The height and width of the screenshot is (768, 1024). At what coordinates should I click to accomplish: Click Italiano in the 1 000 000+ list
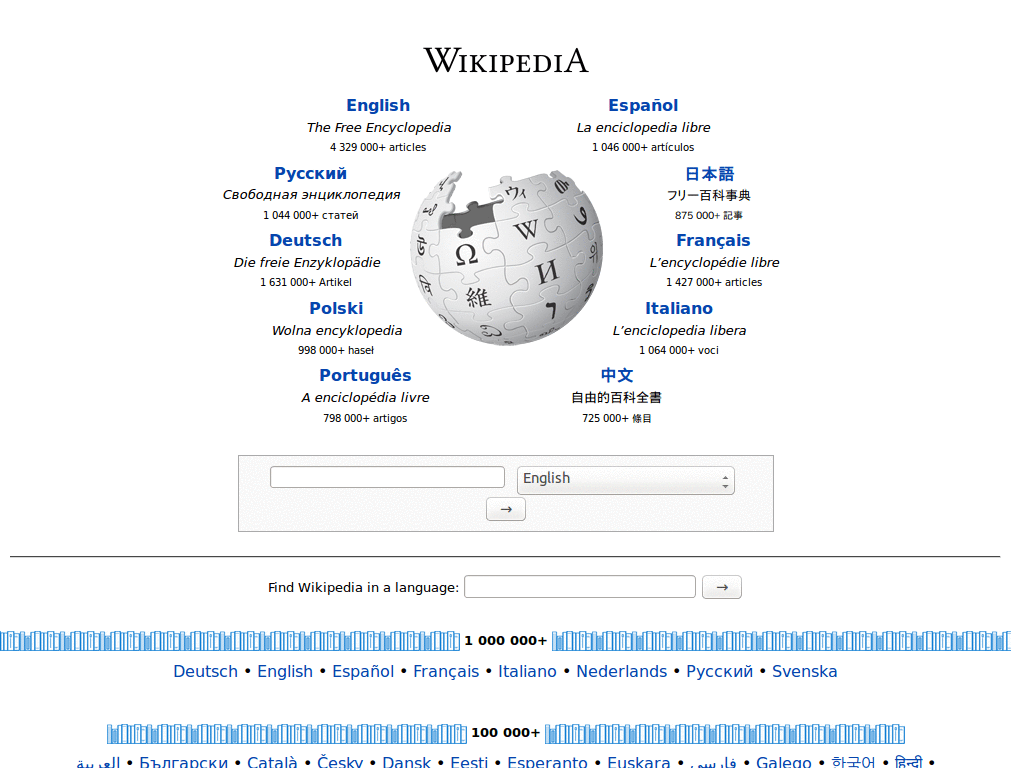click(x=528, y=671)
